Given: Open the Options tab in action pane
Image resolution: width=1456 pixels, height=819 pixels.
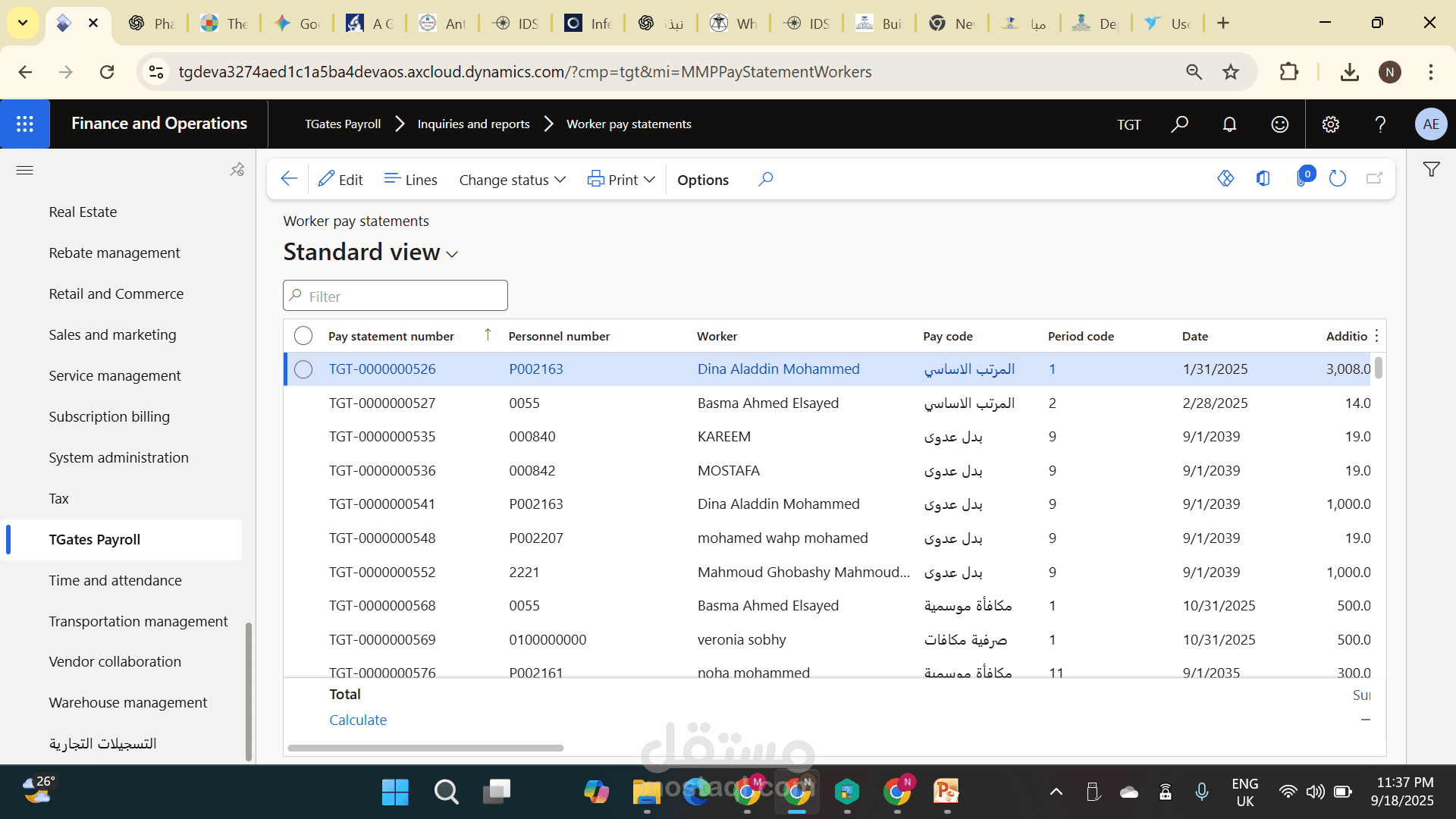Looking at the screenshot, I should [x=703, y=180].
